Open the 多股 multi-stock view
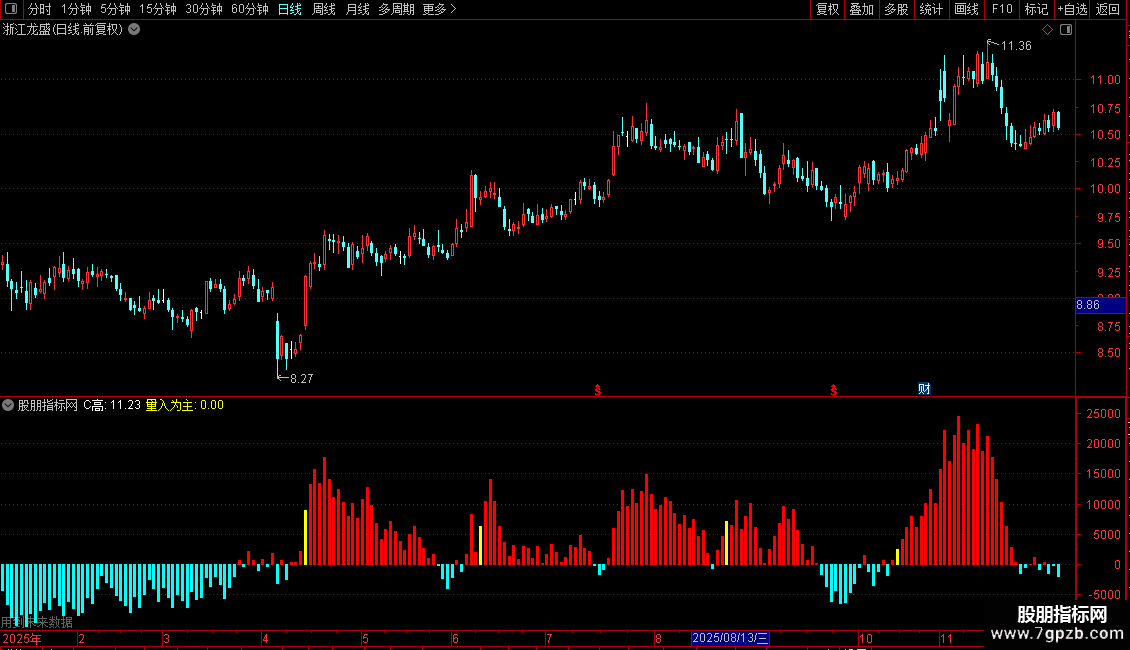1130x650 pixels. (x=896, y=9)
